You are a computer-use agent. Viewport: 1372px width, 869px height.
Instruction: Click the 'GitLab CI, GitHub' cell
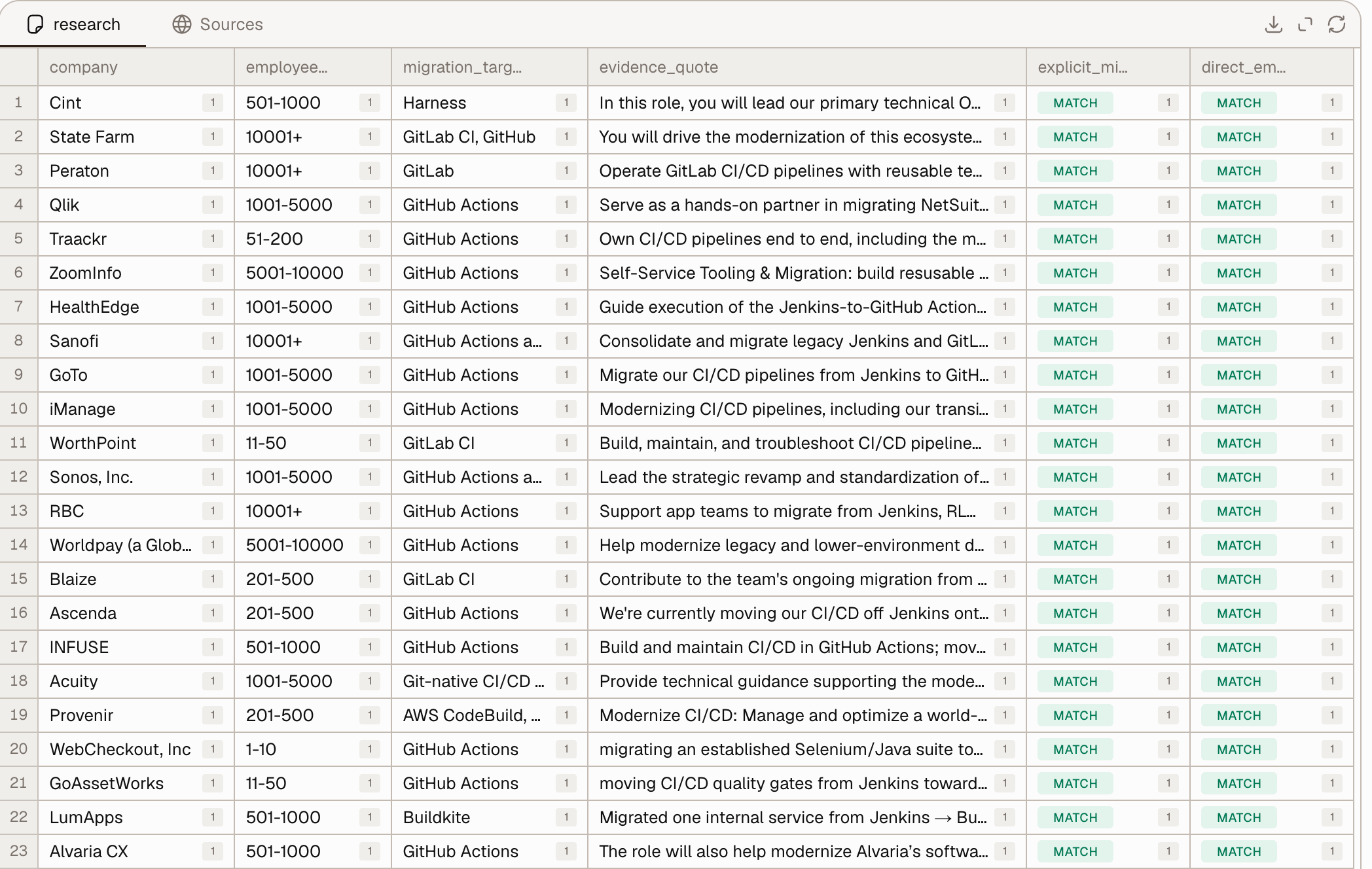click(489, 137)
